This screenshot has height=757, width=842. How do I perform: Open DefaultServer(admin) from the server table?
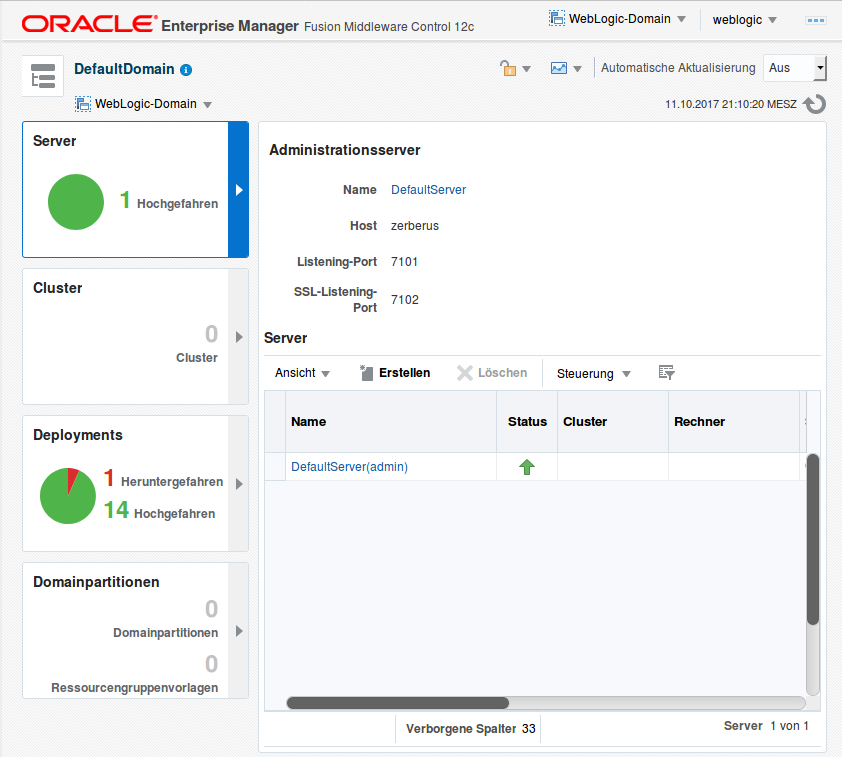click(x=350, y=466)
